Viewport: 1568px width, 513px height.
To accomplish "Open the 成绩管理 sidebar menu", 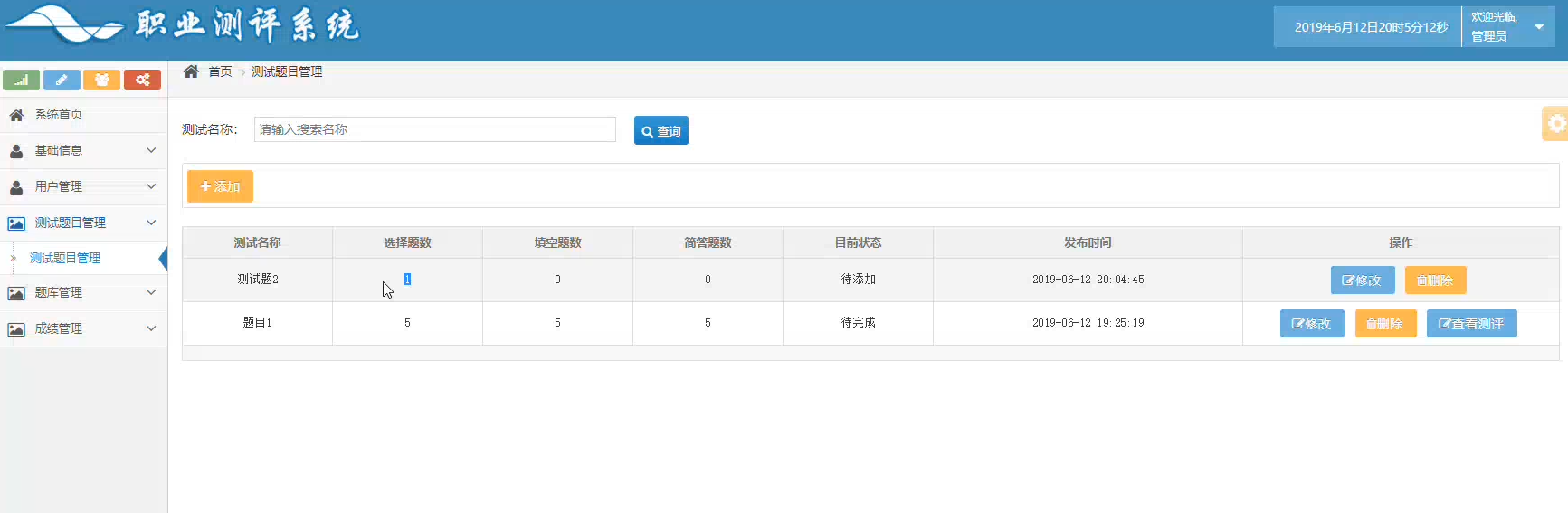I will click(83, 329).
